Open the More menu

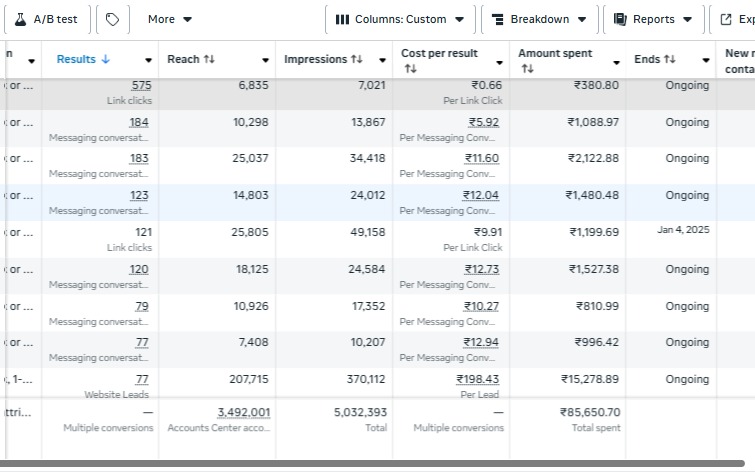point(170,19)
